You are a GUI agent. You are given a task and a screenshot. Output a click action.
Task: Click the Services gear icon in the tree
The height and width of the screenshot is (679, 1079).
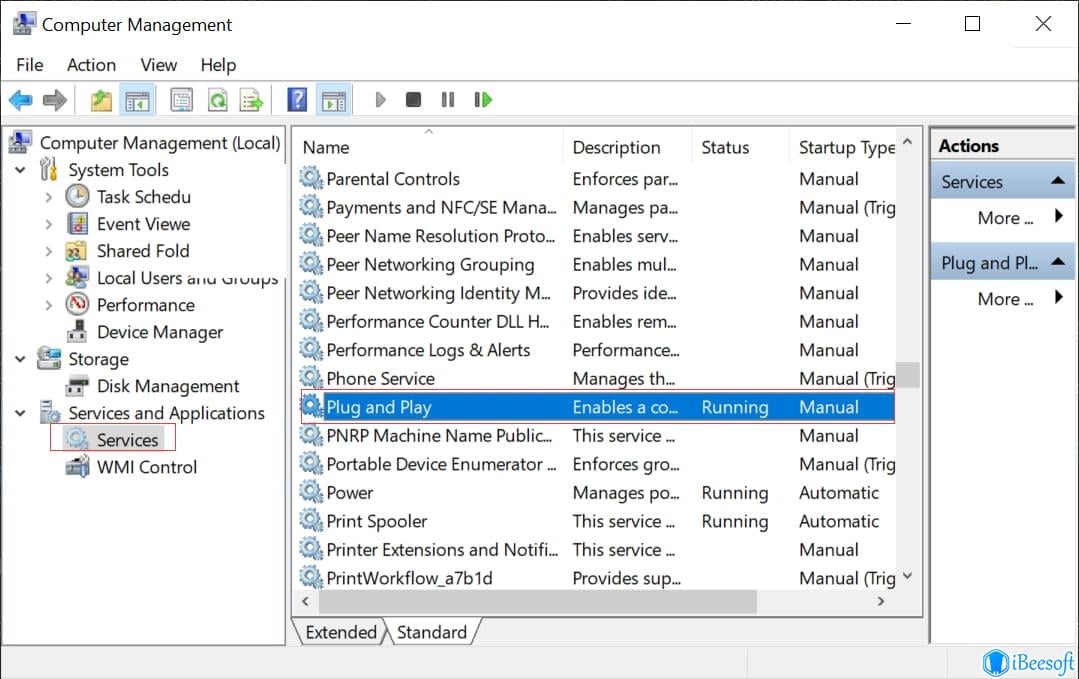(x=77, y=439)
